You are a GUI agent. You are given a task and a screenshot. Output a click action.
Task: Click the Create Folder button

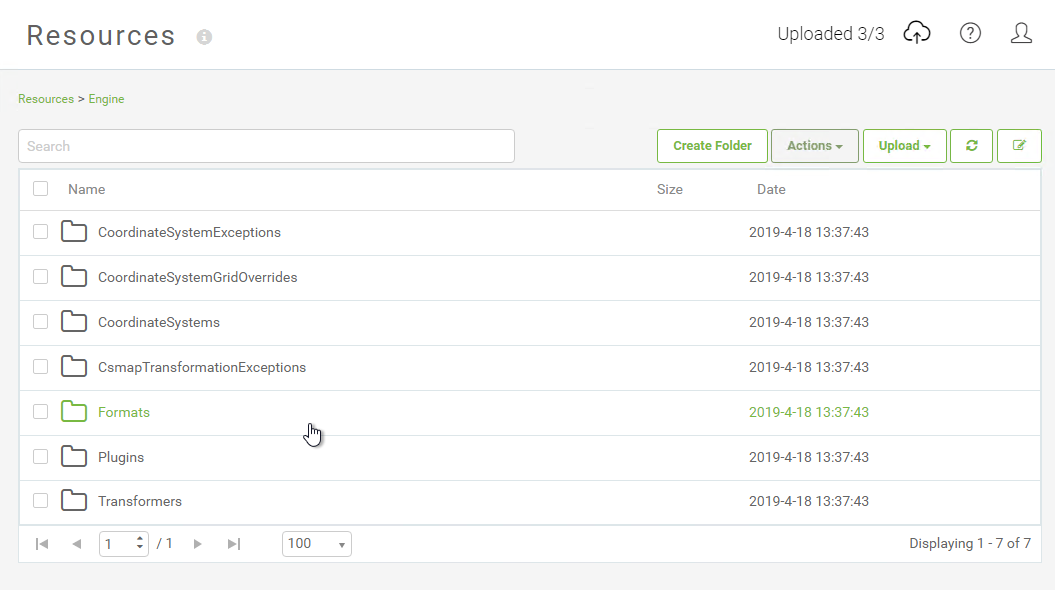coord(712,146)
